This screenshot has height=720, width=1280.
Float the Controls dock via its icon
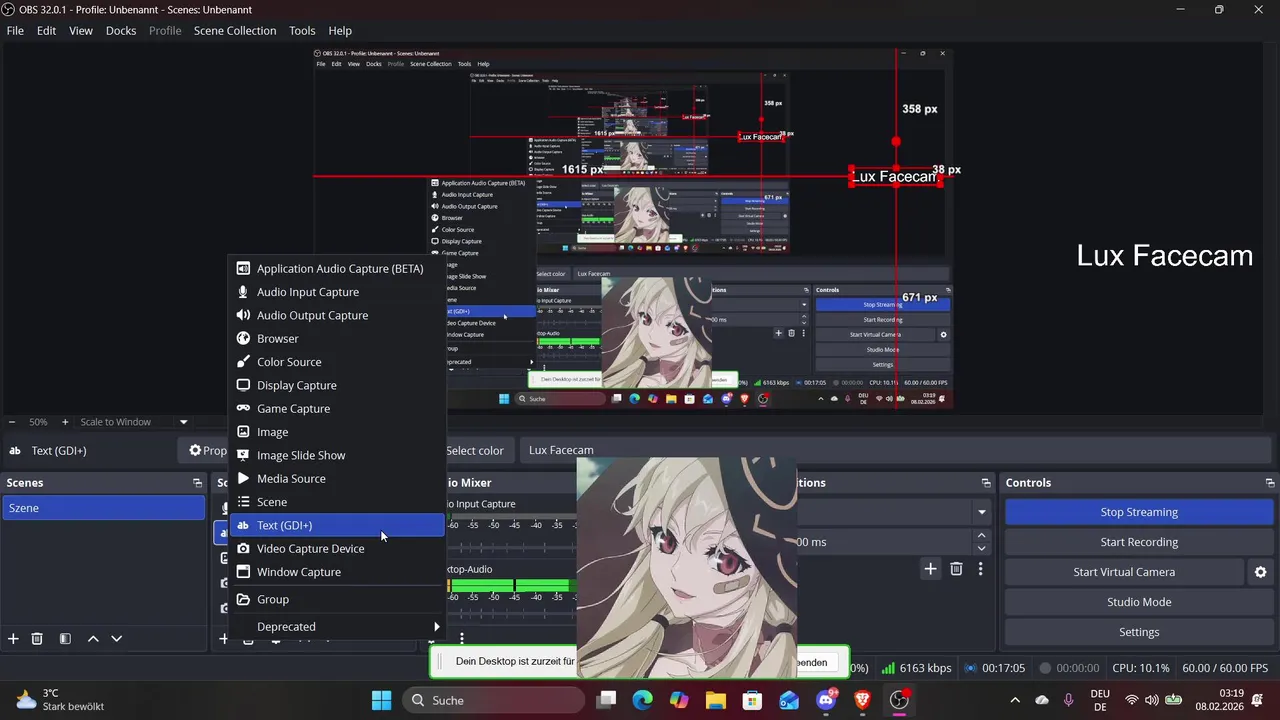point(1270,483)
